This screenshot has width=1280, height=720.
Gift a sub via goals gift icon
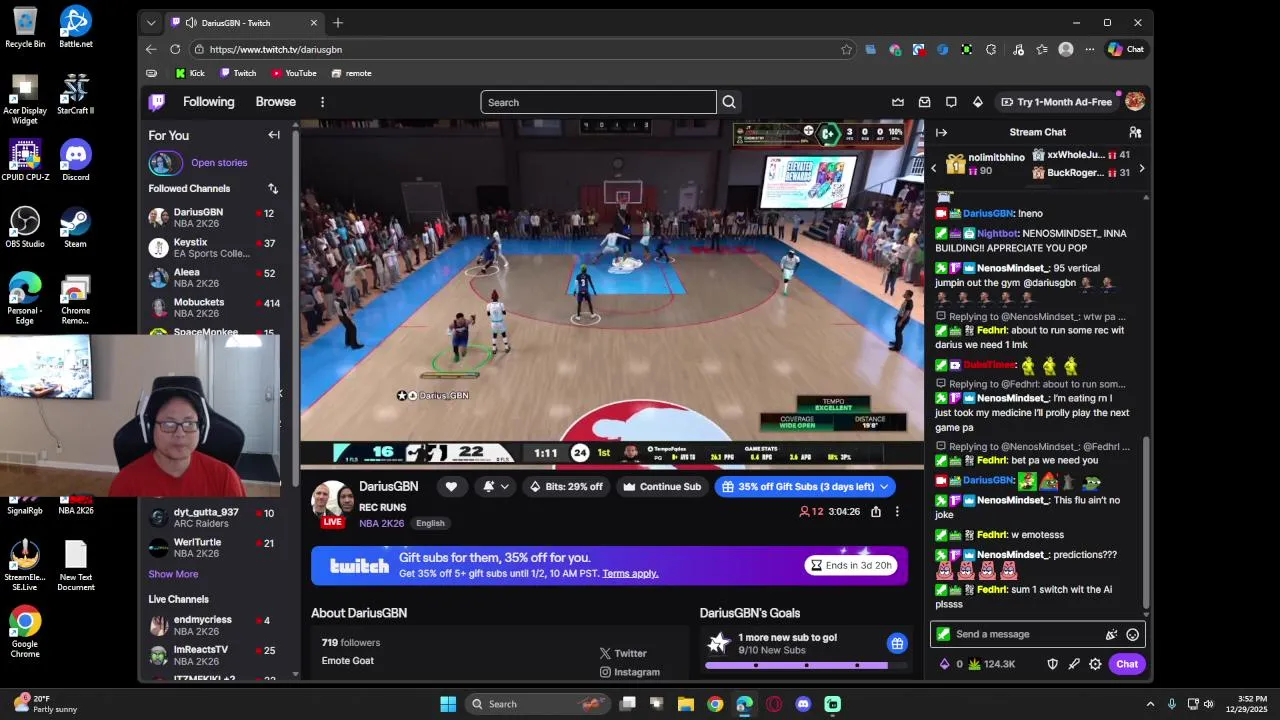[x=897, y=643]
